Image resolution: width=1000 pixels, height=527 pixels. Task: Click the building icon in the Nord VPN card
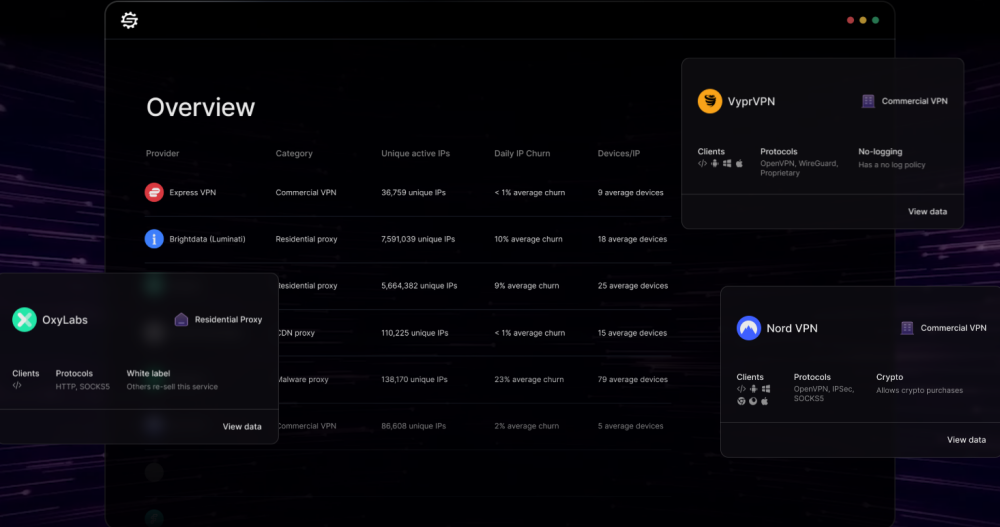tap(907, 328)
